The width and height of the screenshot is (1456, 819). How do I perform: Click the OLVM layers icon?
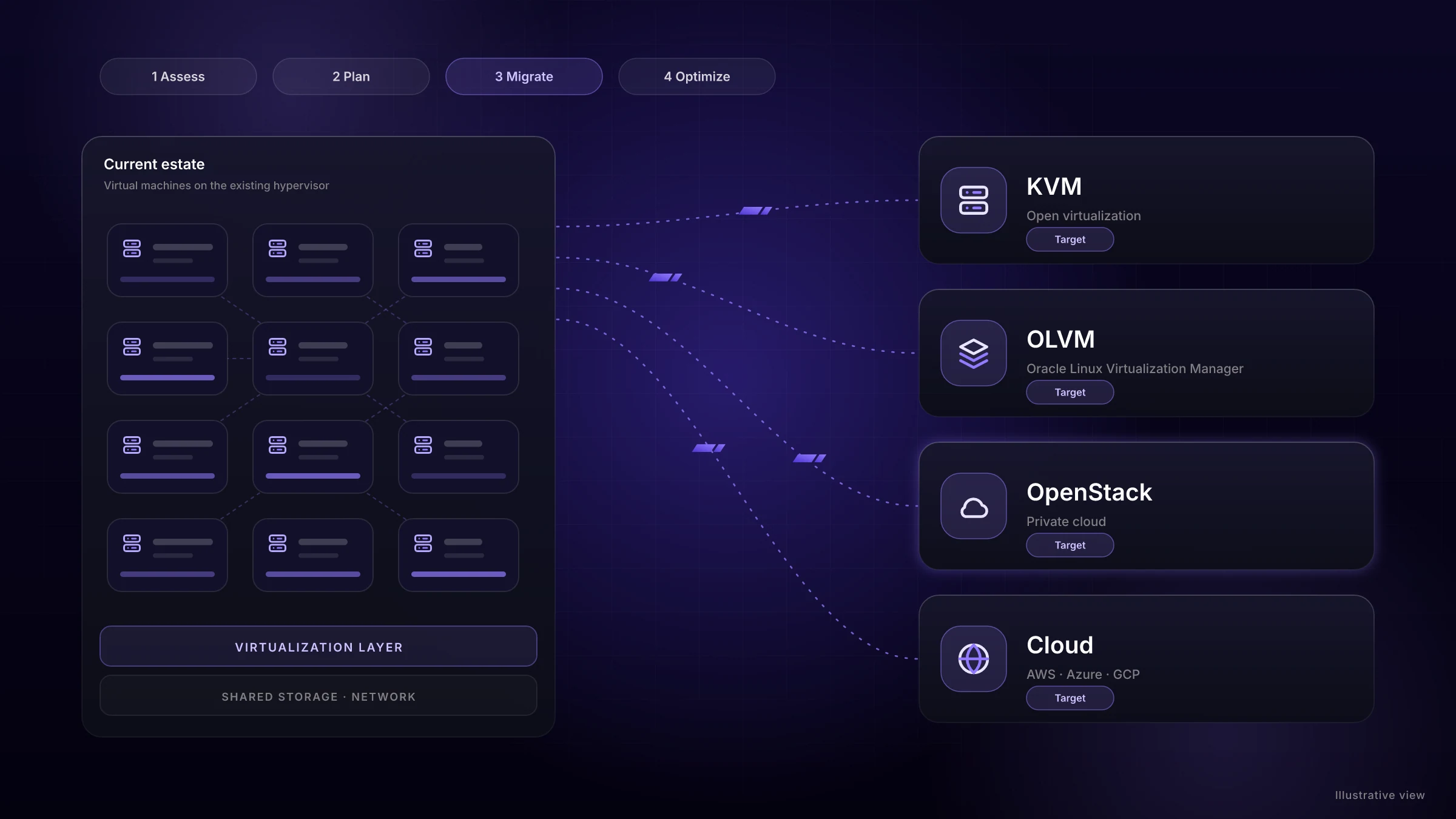pos(974,353)
